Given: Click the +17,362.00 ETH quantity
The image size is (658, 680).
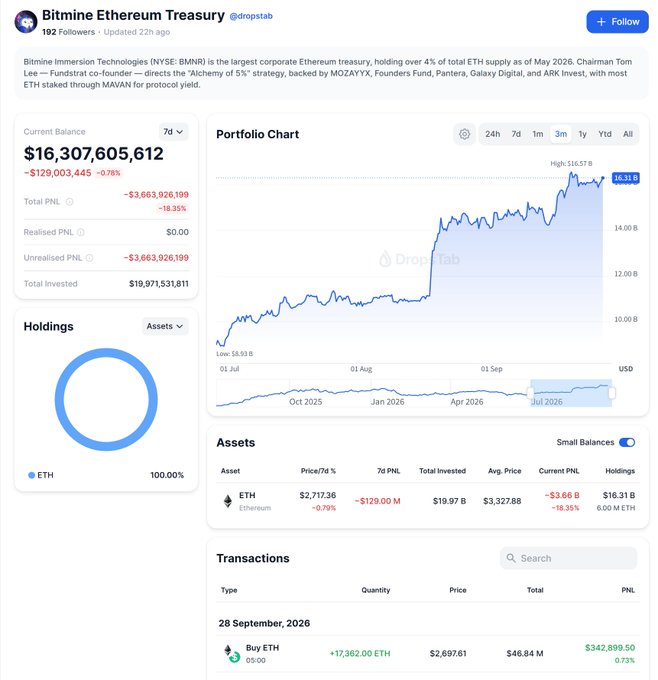Looking at the screenshot, I should 360,654.
